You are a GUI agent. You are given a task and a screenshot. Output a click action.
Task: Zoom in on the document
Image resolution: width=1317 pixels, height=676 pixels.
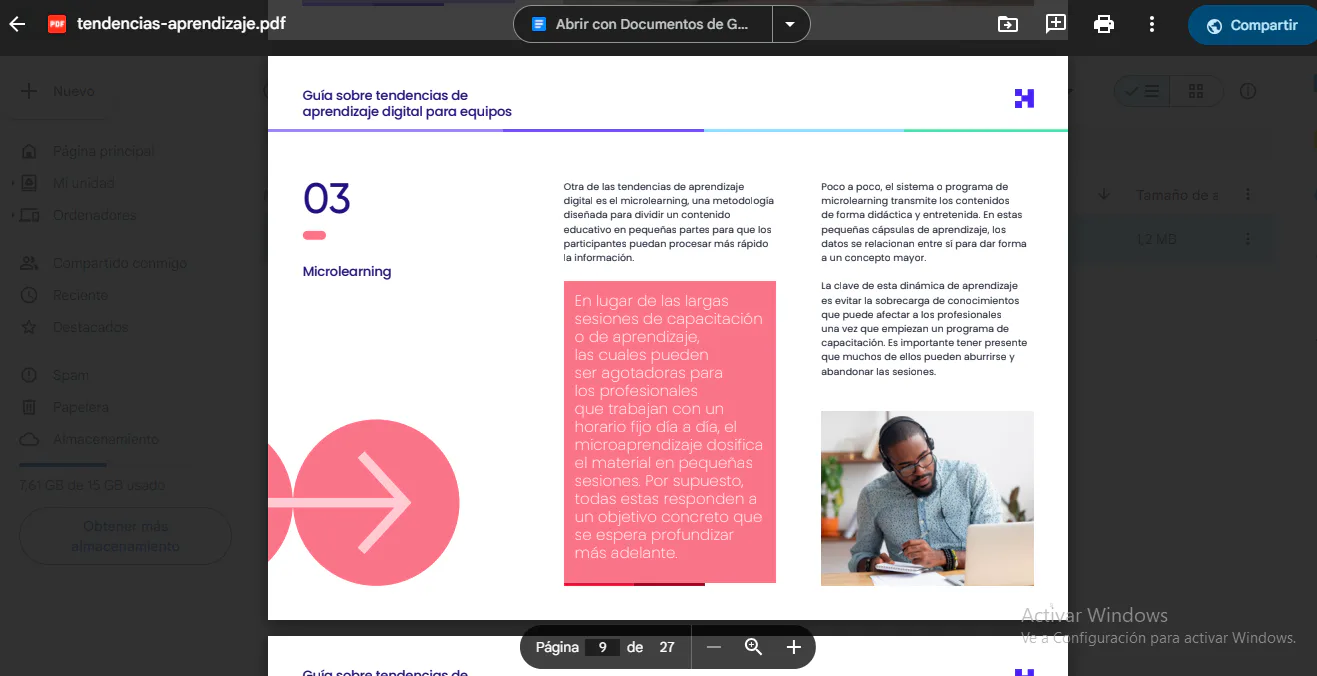click(793, 647)
